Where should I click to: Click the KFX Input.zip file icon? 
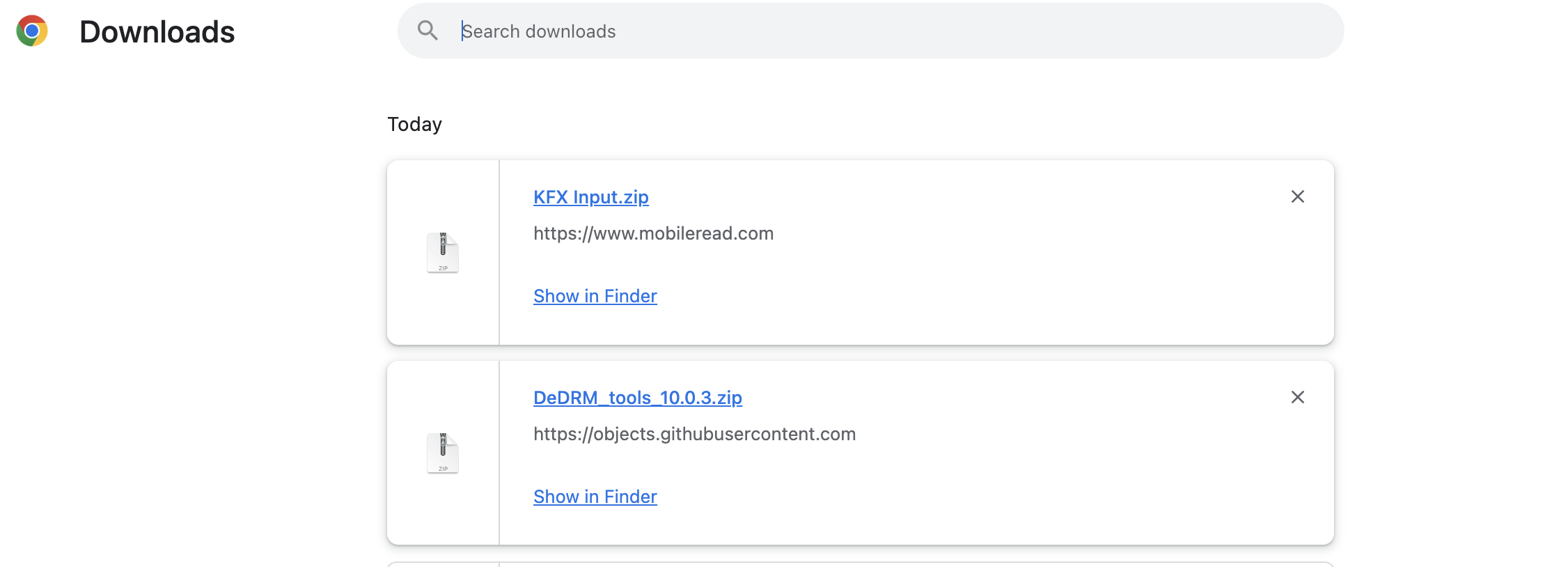pyautogui.click(x=443, y=252)
